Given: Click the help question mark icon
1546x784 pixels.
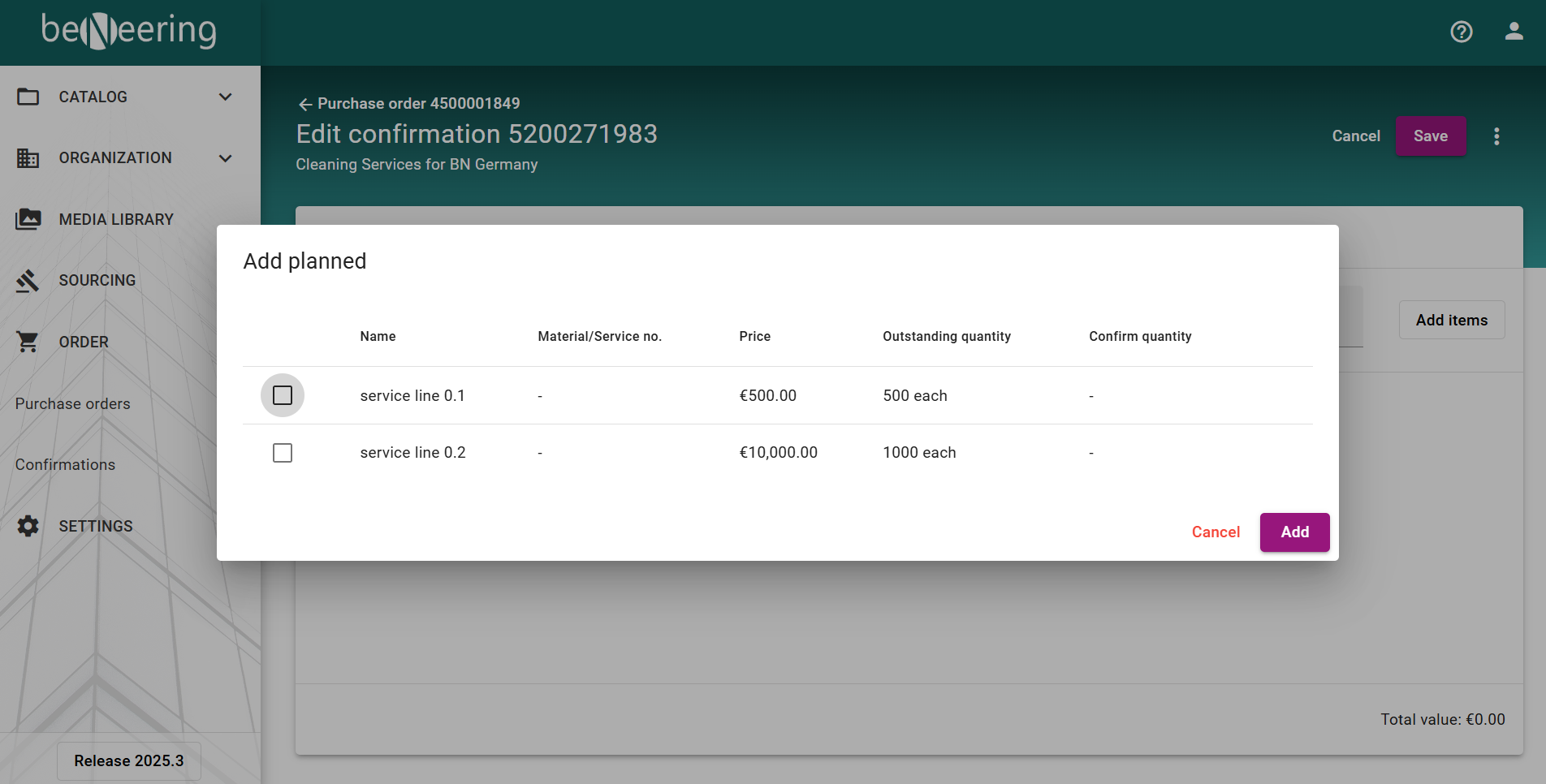Looking at the screenshot, I should 1461,32.
